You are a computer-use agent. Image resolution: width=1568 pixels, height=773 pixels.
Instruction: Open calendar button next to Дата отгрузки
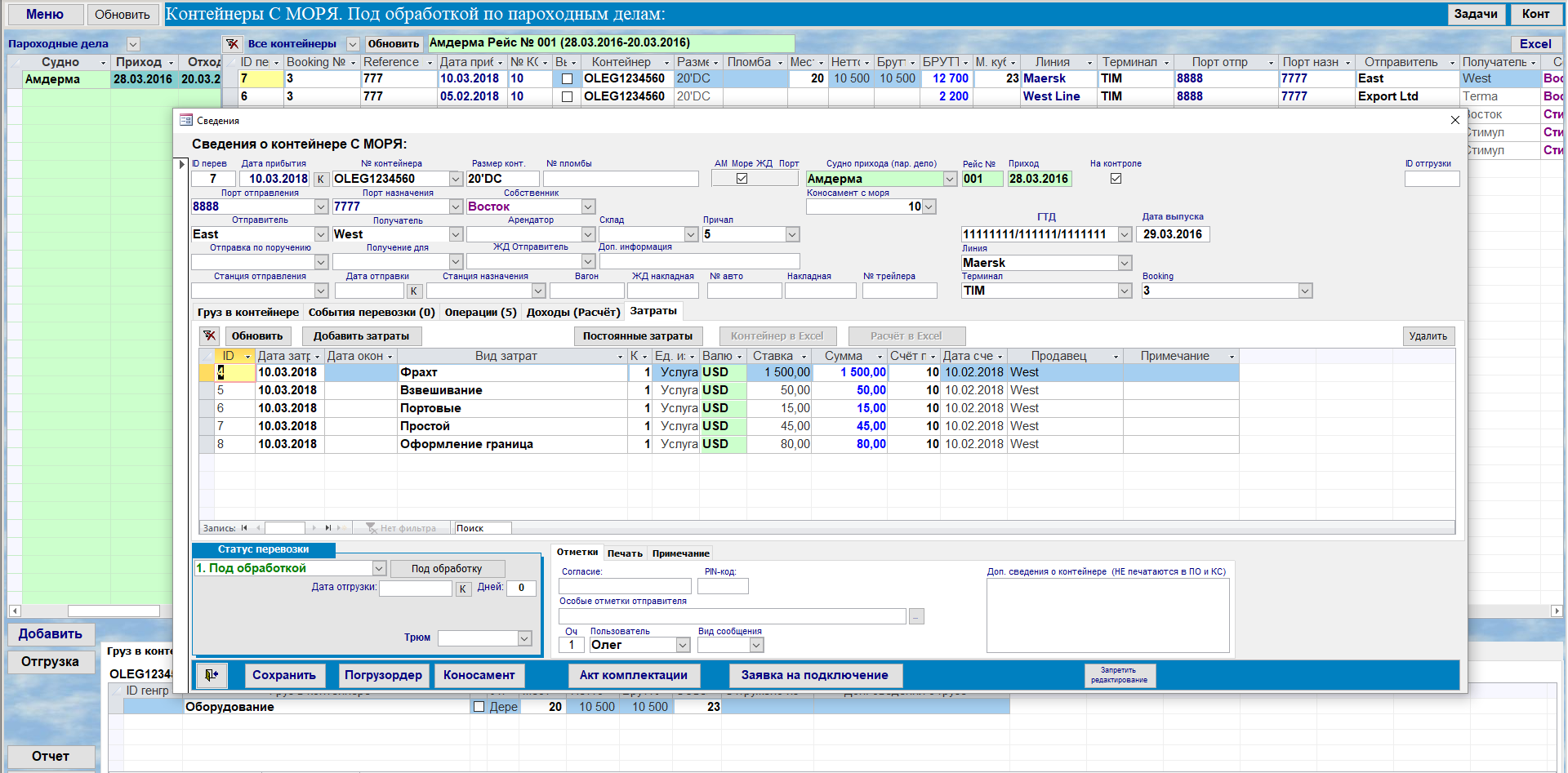pos(463,589)
